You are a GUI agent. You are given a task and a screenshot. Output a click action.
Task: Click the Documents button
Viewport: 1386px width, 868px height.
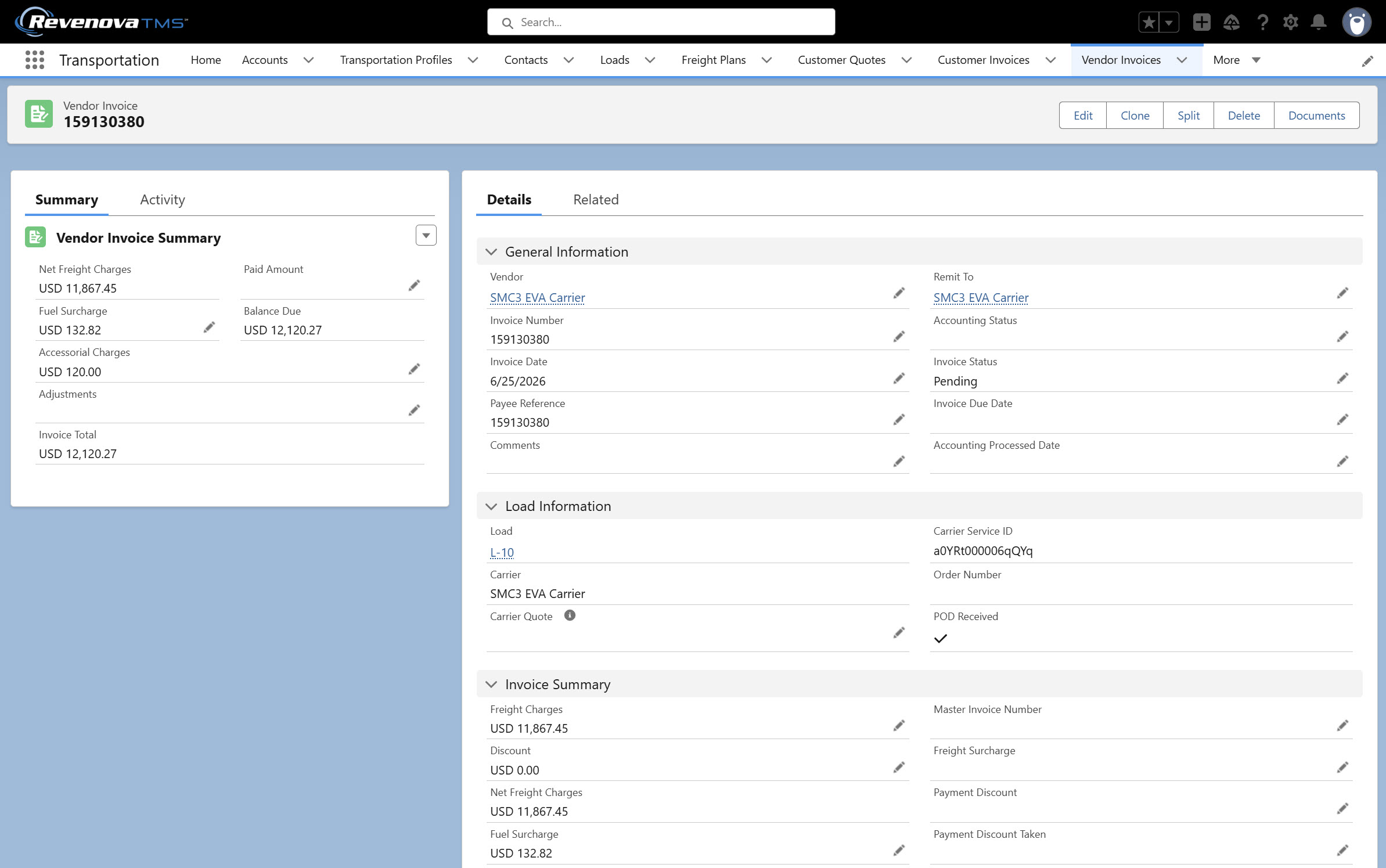[x=1316, y=116]
